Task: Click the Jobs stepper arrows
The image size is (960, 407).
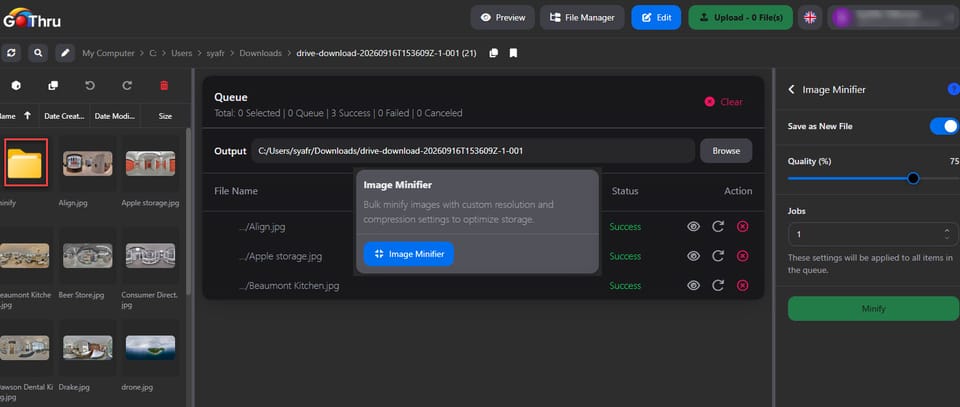Action: point(947,234)
